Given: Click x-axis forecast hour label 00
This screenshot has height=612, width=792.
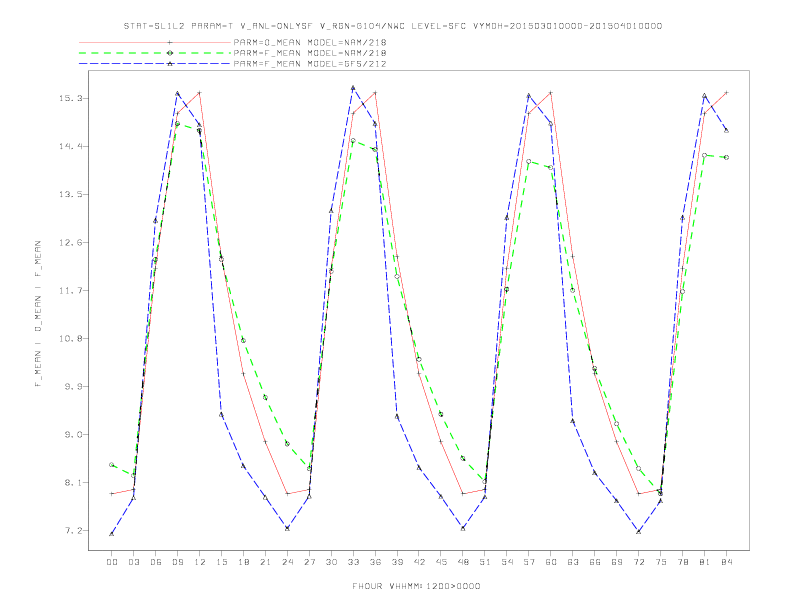Looking at the screenshot, I should [112, 562].
